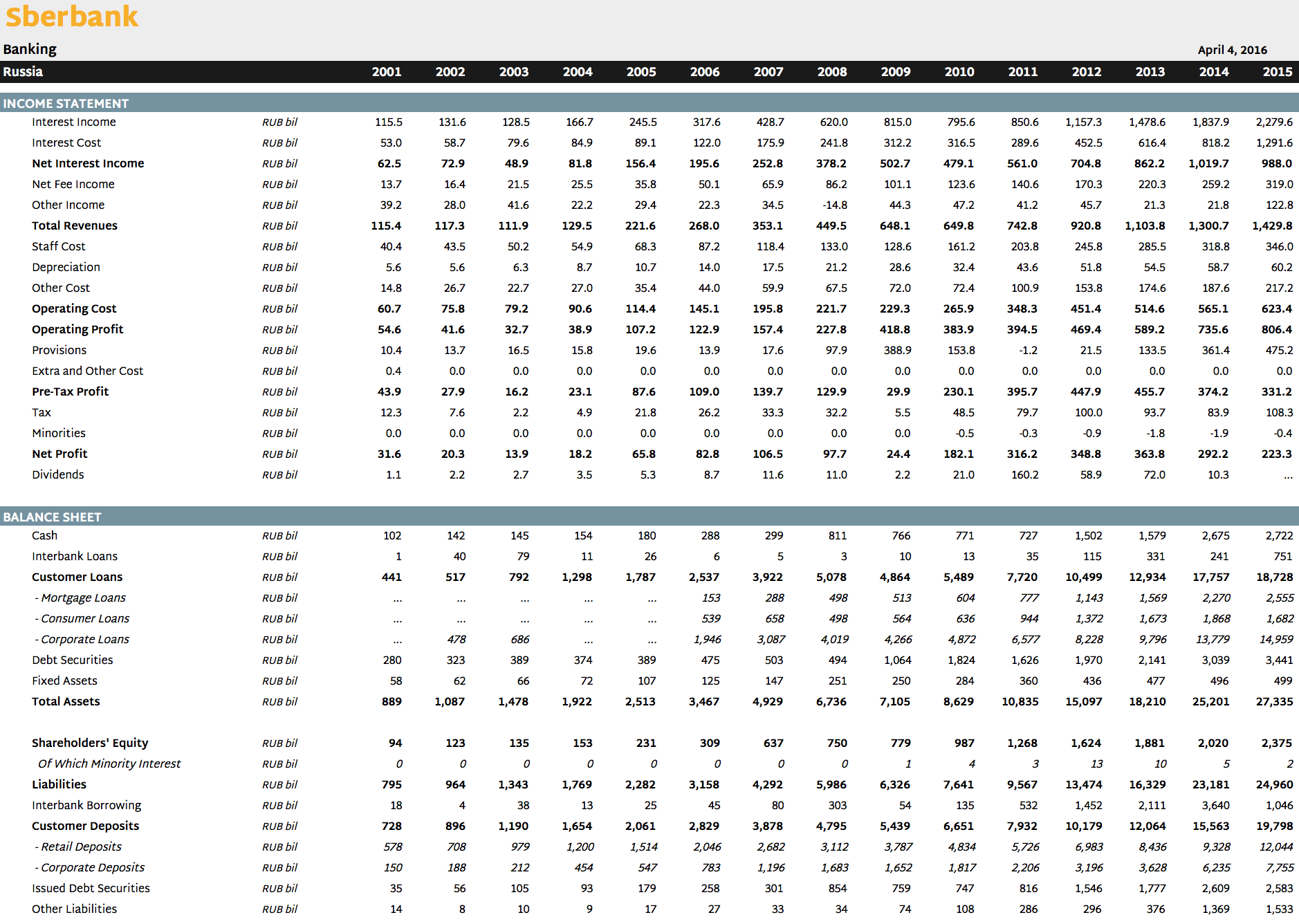
Task: Select the Issued Debt Securities row label
Action: (x=91, y=889)
